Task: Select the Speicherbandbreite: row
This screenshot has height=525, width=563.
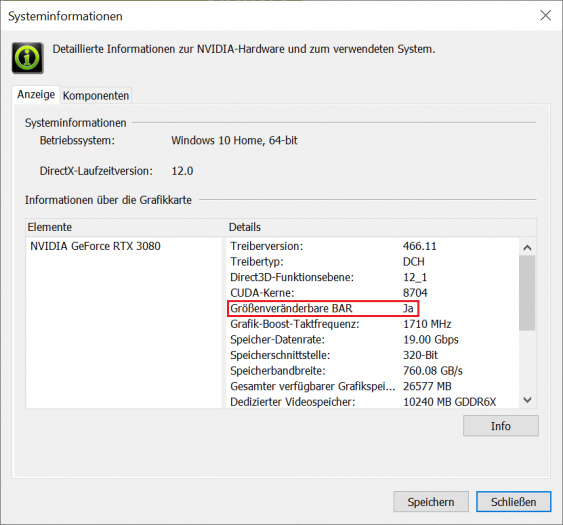Action: tap(373, 371)
